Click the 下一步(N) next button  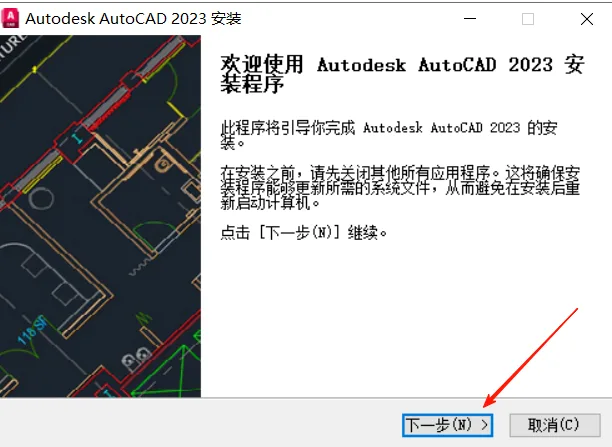447,425
